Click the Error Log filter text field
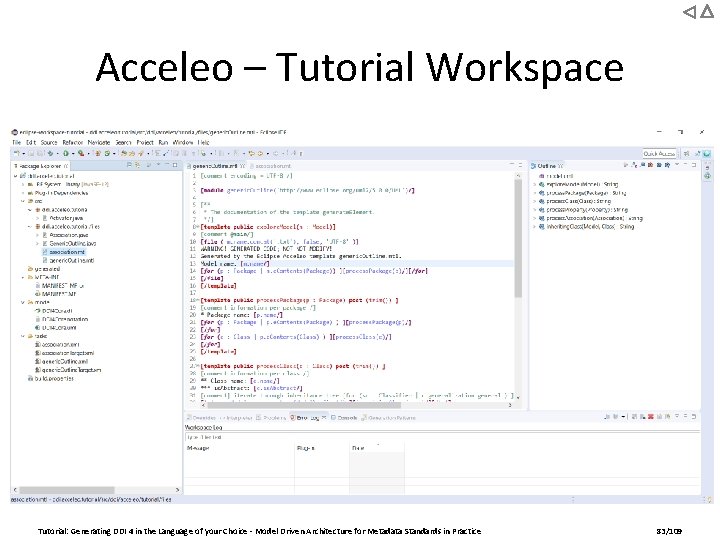This screenshot has width=720, height=540. (442, 437)
